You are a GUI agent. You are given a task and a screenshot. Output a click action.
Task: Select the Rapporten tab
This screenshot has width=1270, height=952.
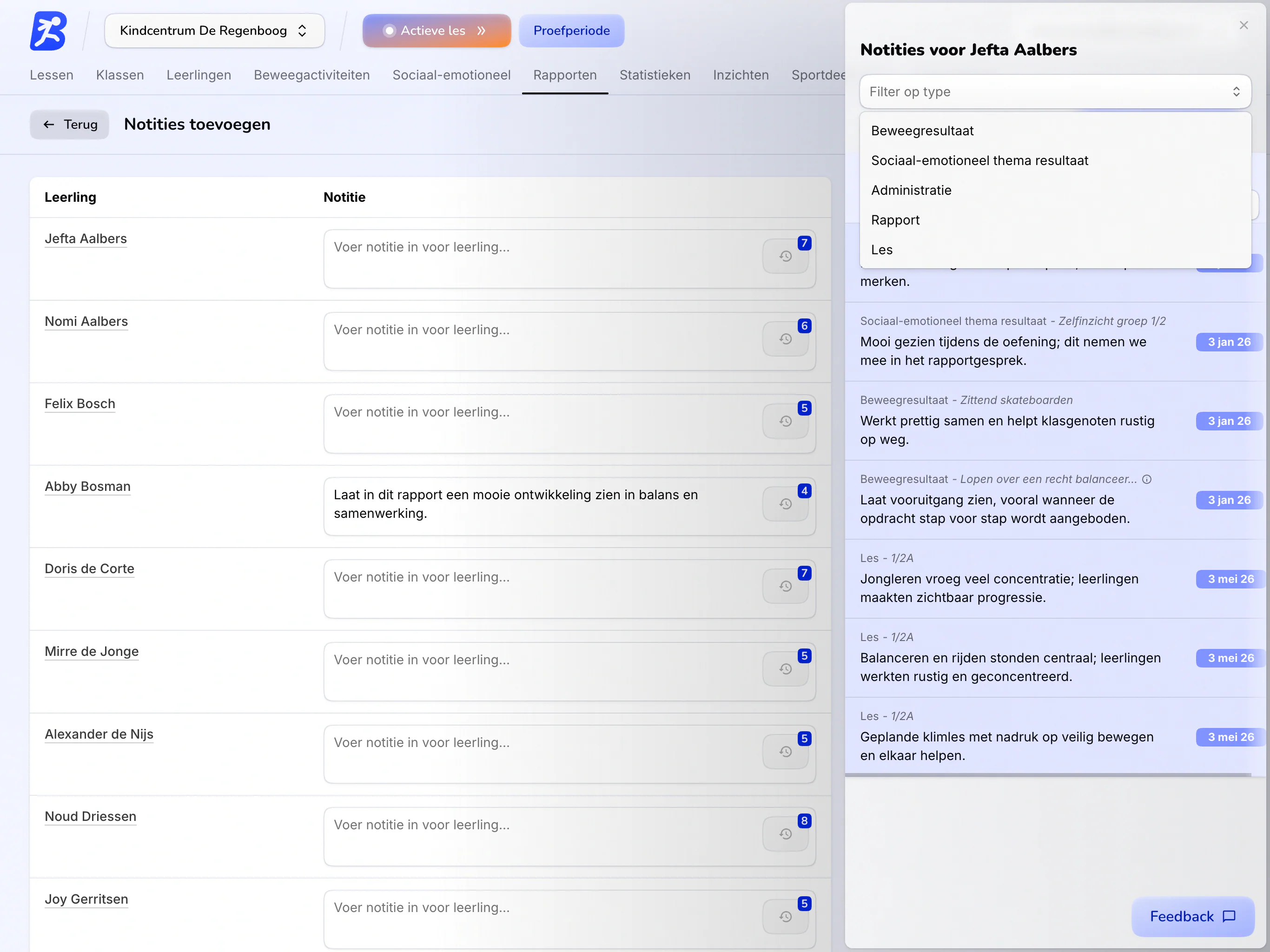(565, 75)
